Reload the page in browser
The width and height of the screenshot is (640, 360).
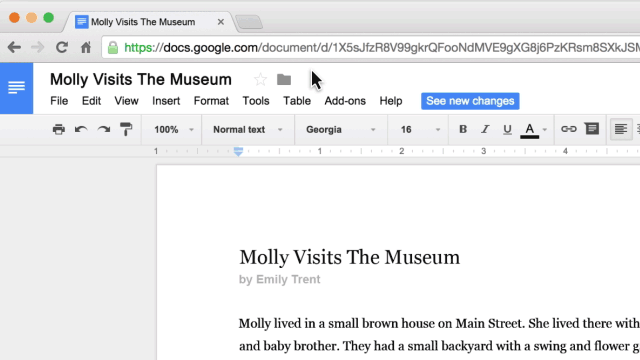tap(62, 47)
